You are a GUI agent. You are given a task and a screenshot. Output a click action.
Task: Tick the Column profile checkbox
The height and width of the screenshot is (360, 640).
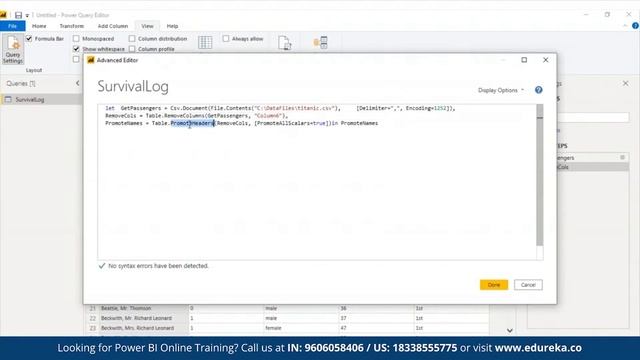pos(132,49)
